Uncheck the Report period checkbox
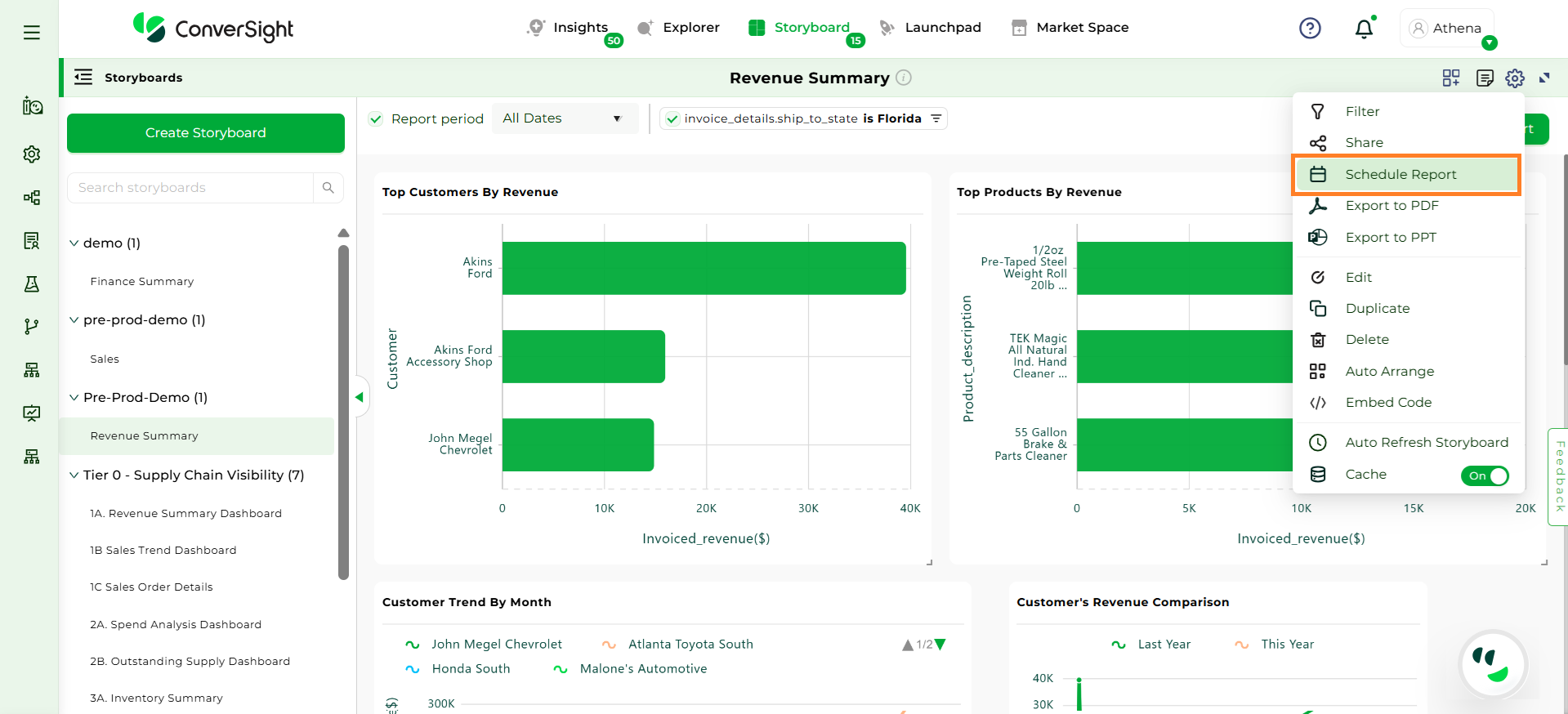The width and height of the screenshot is (1568, 714). [x=376, y=119]
